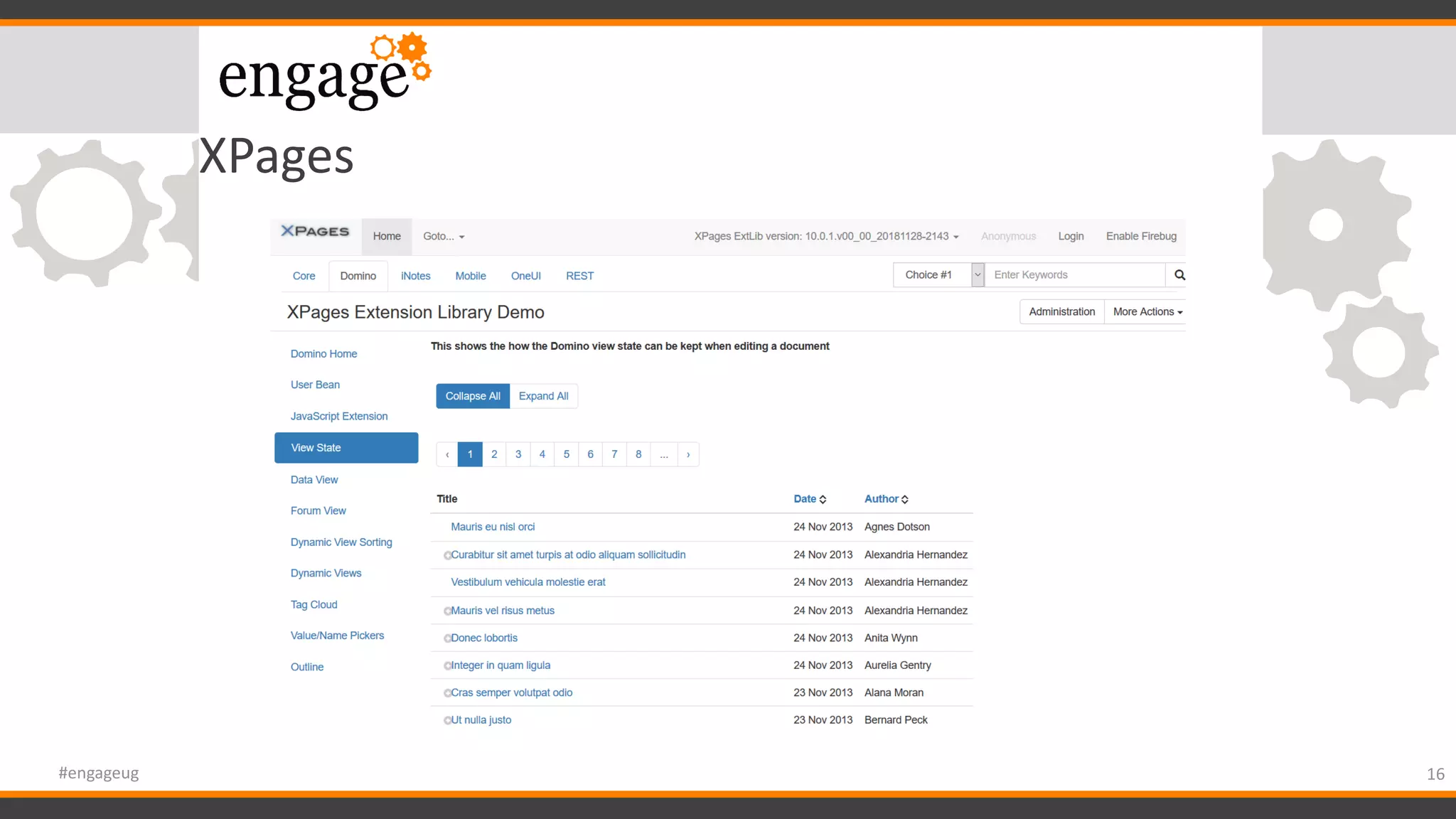Click author cell Agnes Dotson
The width and height of the screenshot is (1456, 819).
pos(897,527)
